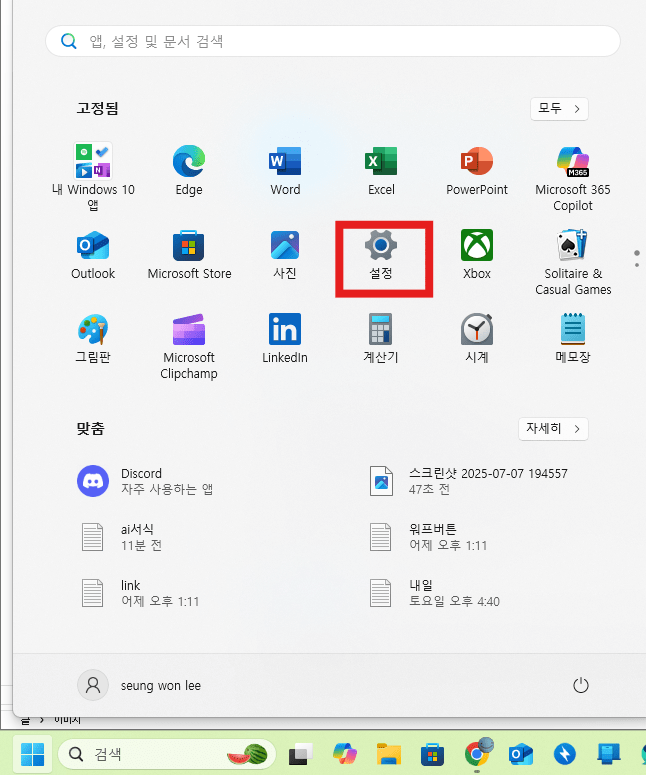Open the 사진 (Photos) app
Viewport: 646px width, 775px height.
click(285, 255)
